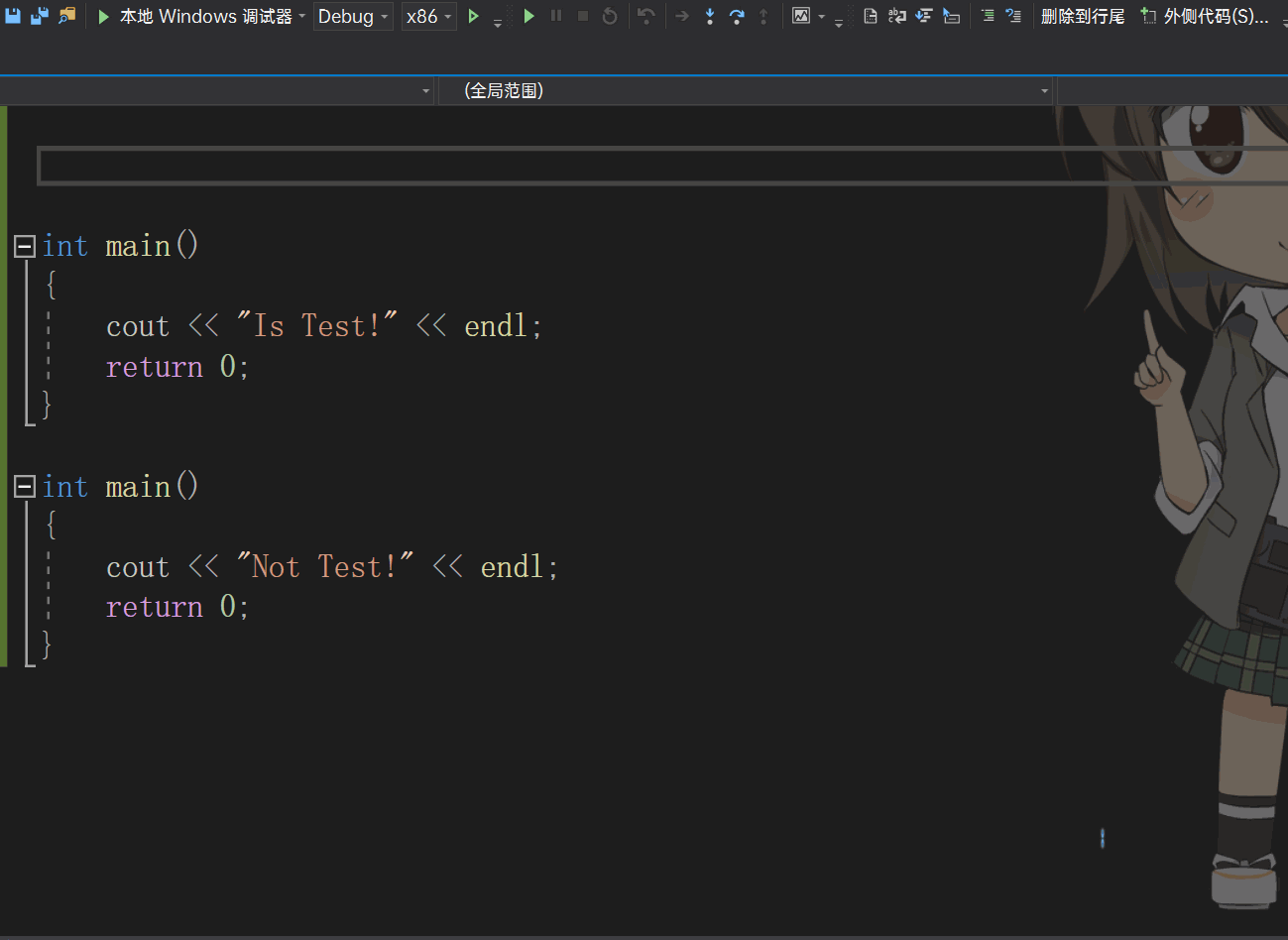Click 外侧代码(S)... surround-with button
Image resolution: width=1288 pixels, height=940 pixels.
(x=1205, y=16)
